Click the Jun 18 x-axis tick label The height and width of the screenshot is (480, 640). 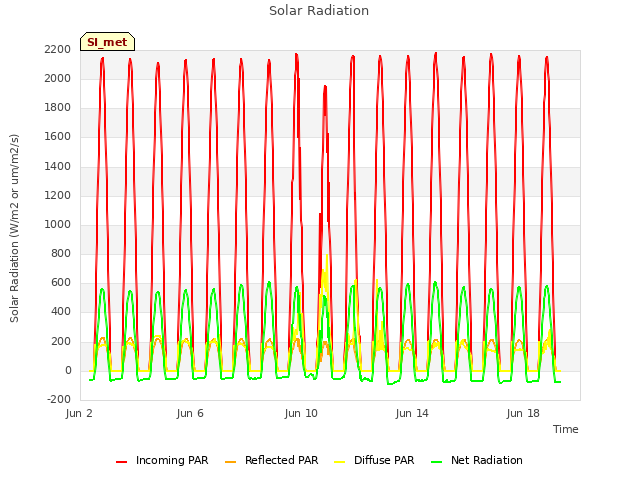[x=523, y=413]
